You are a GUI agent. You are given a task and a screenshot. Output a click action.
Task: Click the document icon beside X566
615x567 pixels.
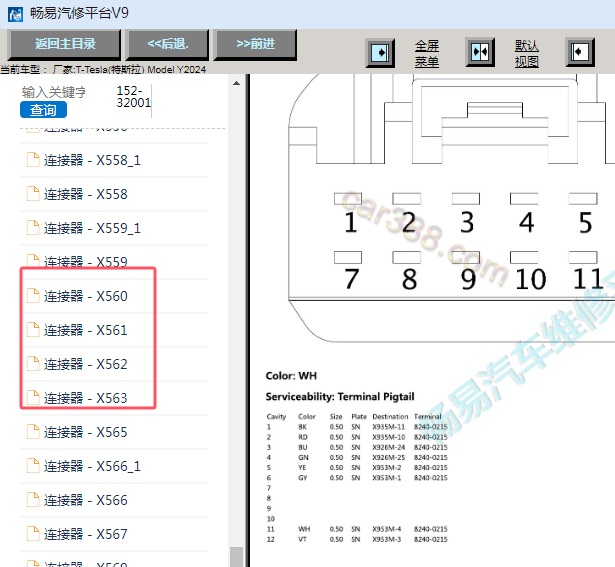point(33,500)
